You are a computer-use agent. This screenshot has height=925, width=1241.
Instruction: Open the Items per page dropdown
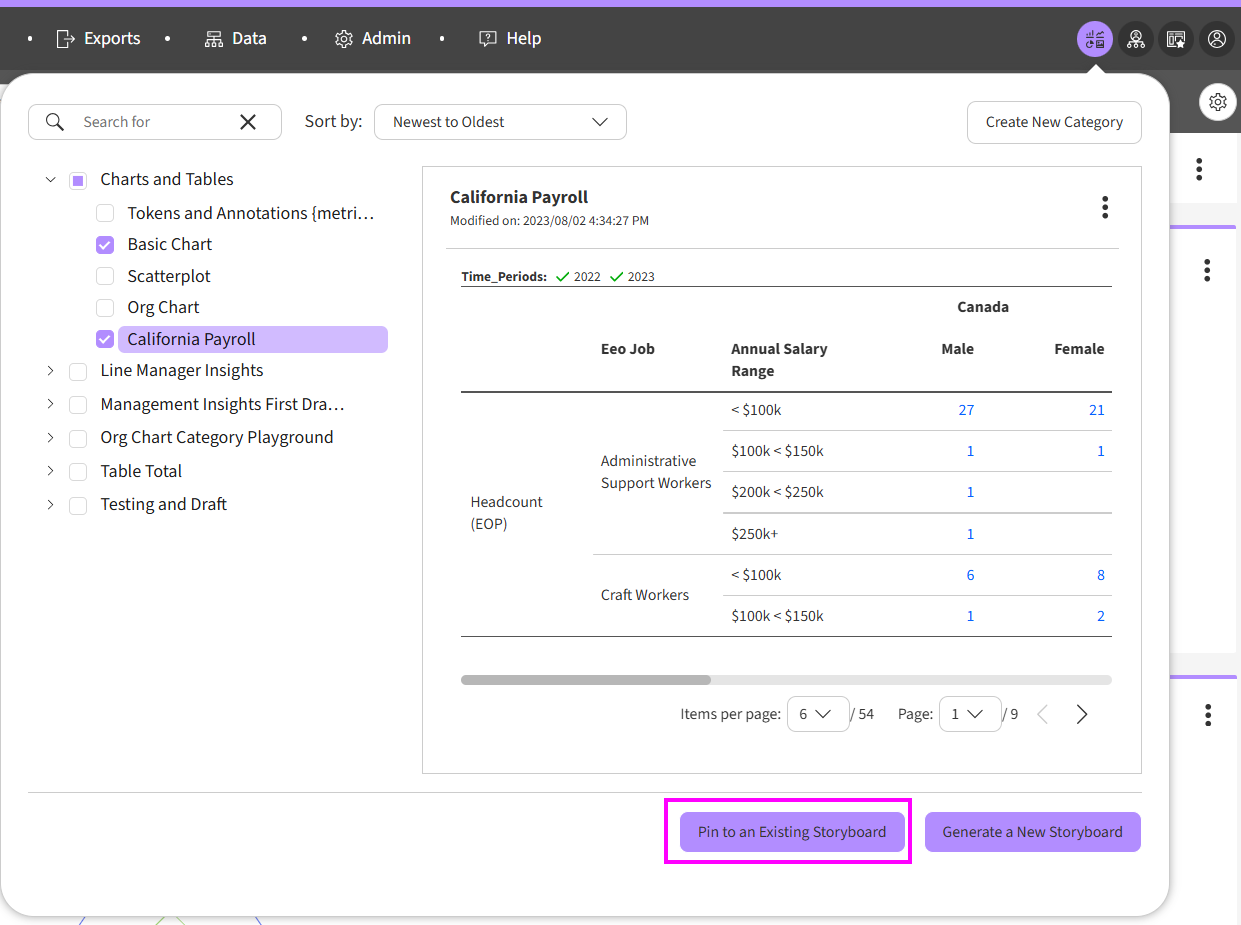(x=818, y=714)
